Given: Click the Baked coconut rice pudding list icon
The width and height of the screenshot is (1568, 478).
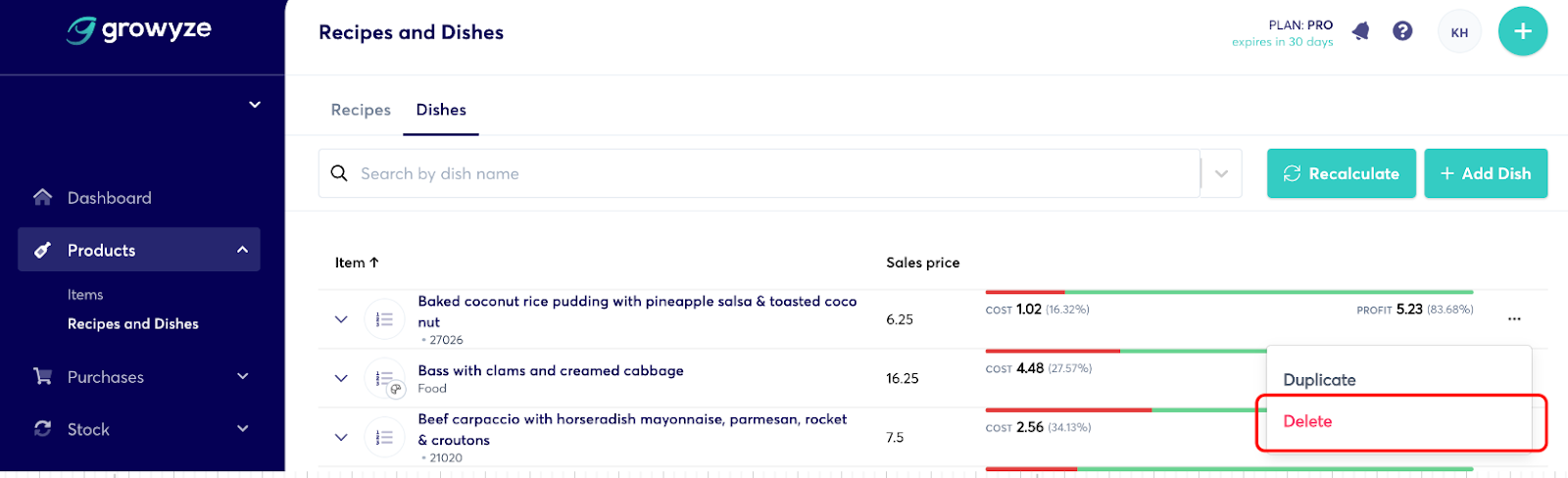Looking at the screenshot, I should [x=384, y=319].
